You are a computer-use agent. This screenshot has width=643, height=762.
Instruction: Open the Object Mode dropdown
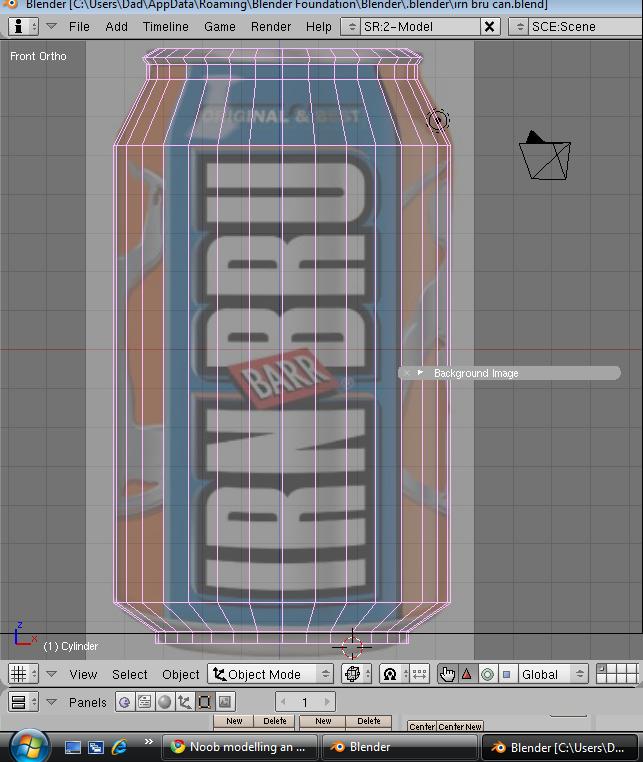(271, 674)
